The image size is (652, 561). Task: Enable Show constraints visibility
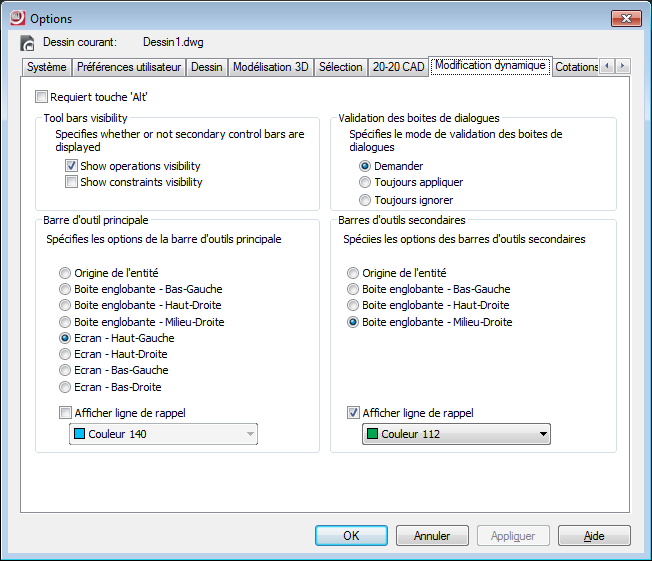72,182
